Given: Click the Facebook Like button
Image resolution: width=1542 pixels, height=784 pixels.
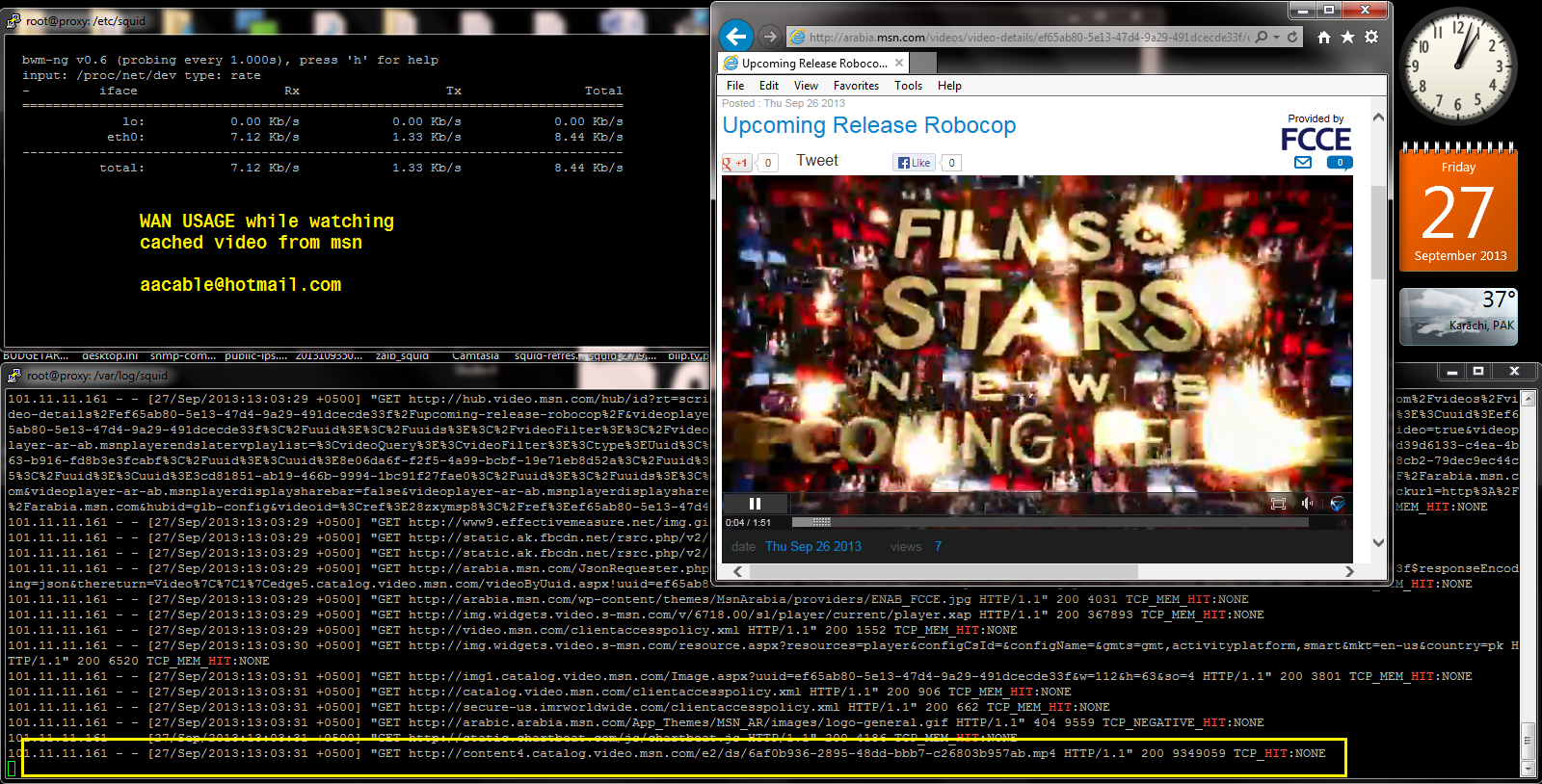Looking at the screenshot, I should coord(914,163).
